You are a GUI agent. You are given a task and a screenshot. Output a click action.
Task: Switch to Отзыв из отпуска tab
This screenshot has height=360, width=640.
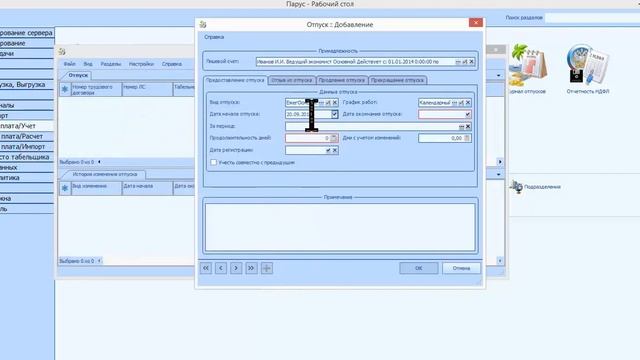[x=291, y=80]
